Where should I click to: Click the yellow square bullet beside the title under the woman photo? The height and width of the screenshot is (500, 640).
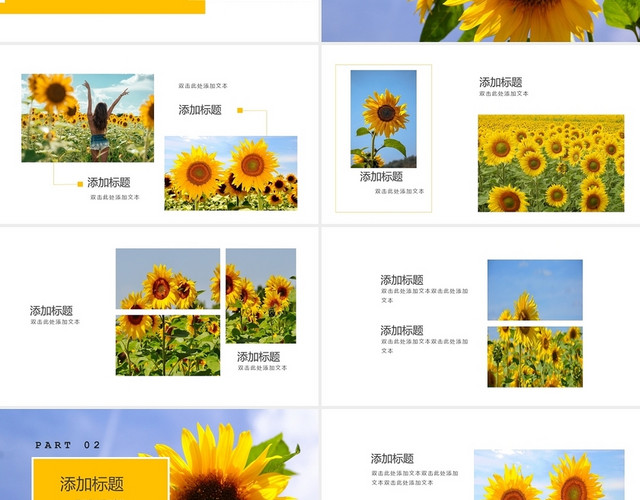click(80, 184)
